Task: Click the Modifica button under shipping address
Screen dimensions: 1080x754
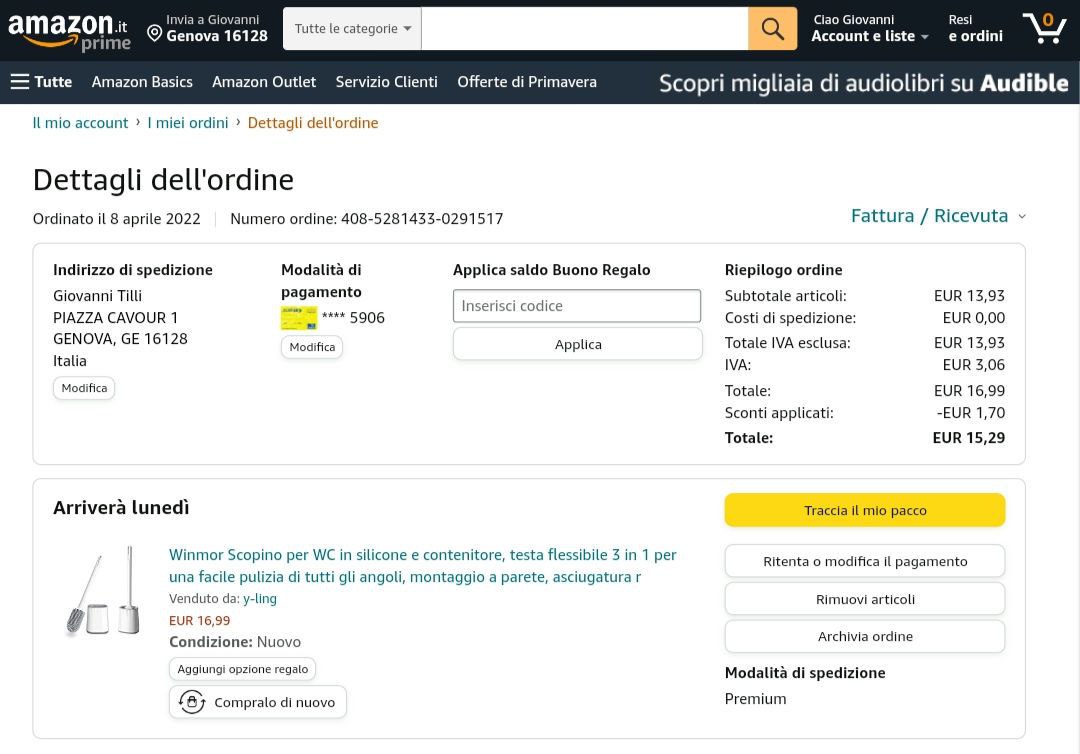Action: click(84, 388)
